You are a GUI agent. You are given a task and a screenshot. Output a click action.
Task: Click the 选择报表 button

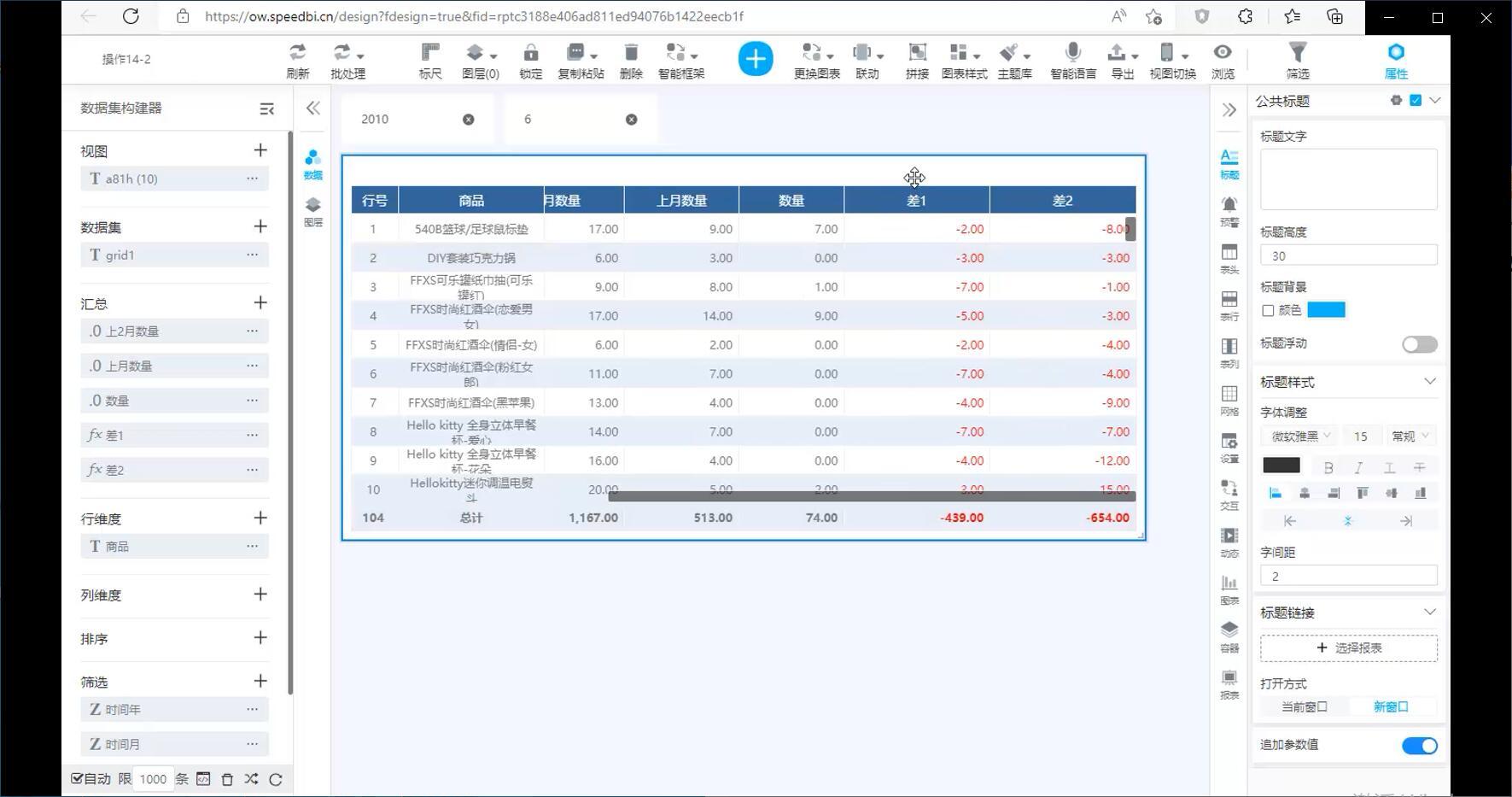1348,648
